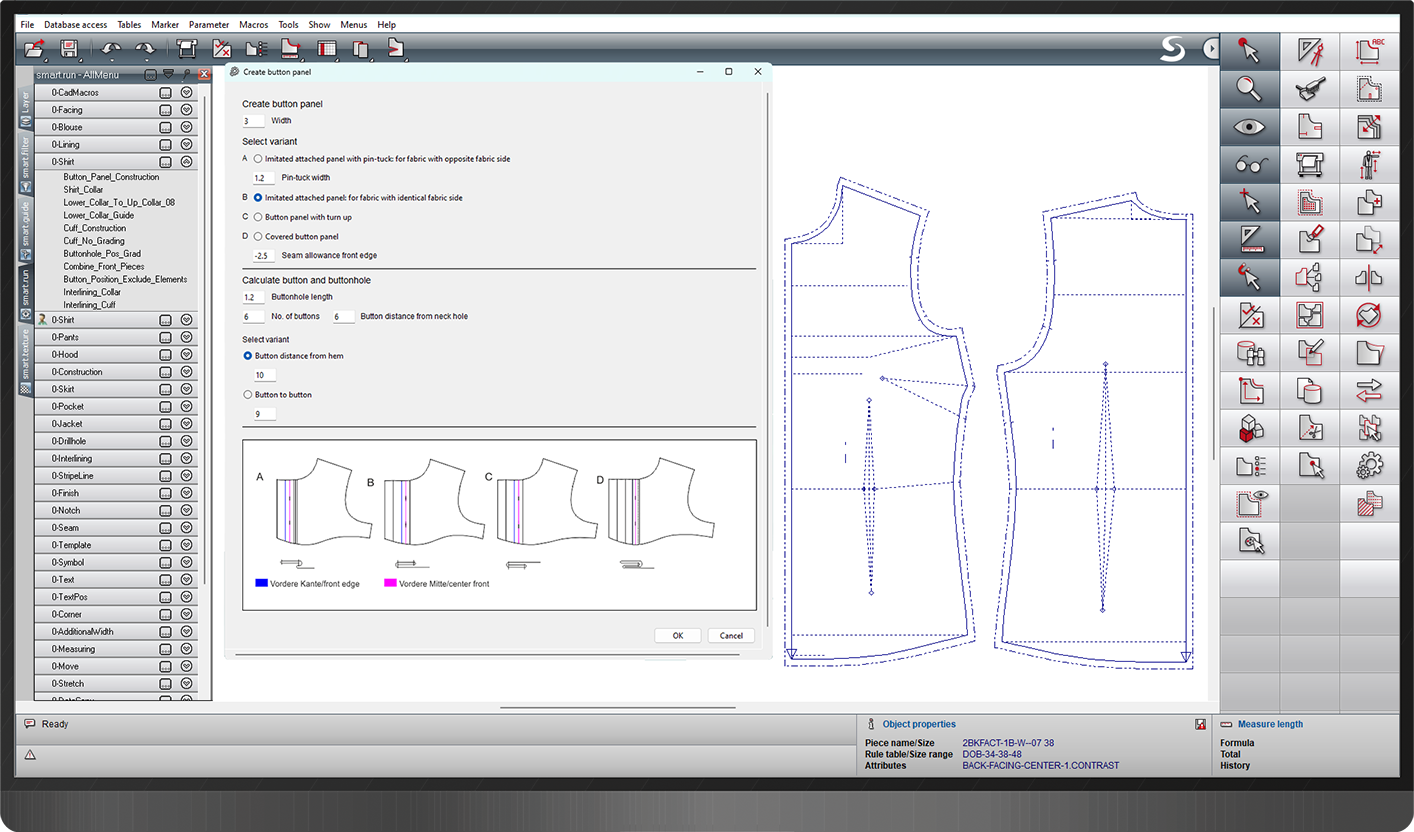Click the Width input field
This screenshot has height=832, width=1414.
coord(254,121)
